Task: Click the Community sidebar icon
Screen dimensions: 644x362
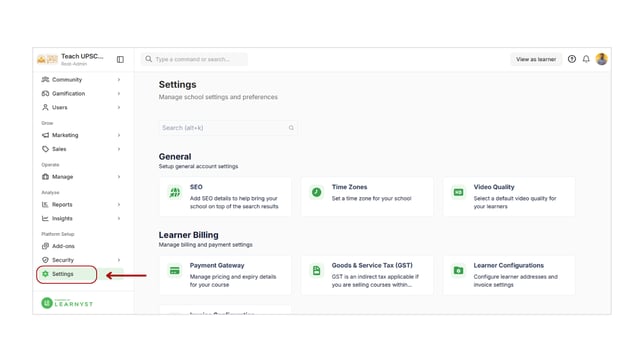Action: (45, 79)
